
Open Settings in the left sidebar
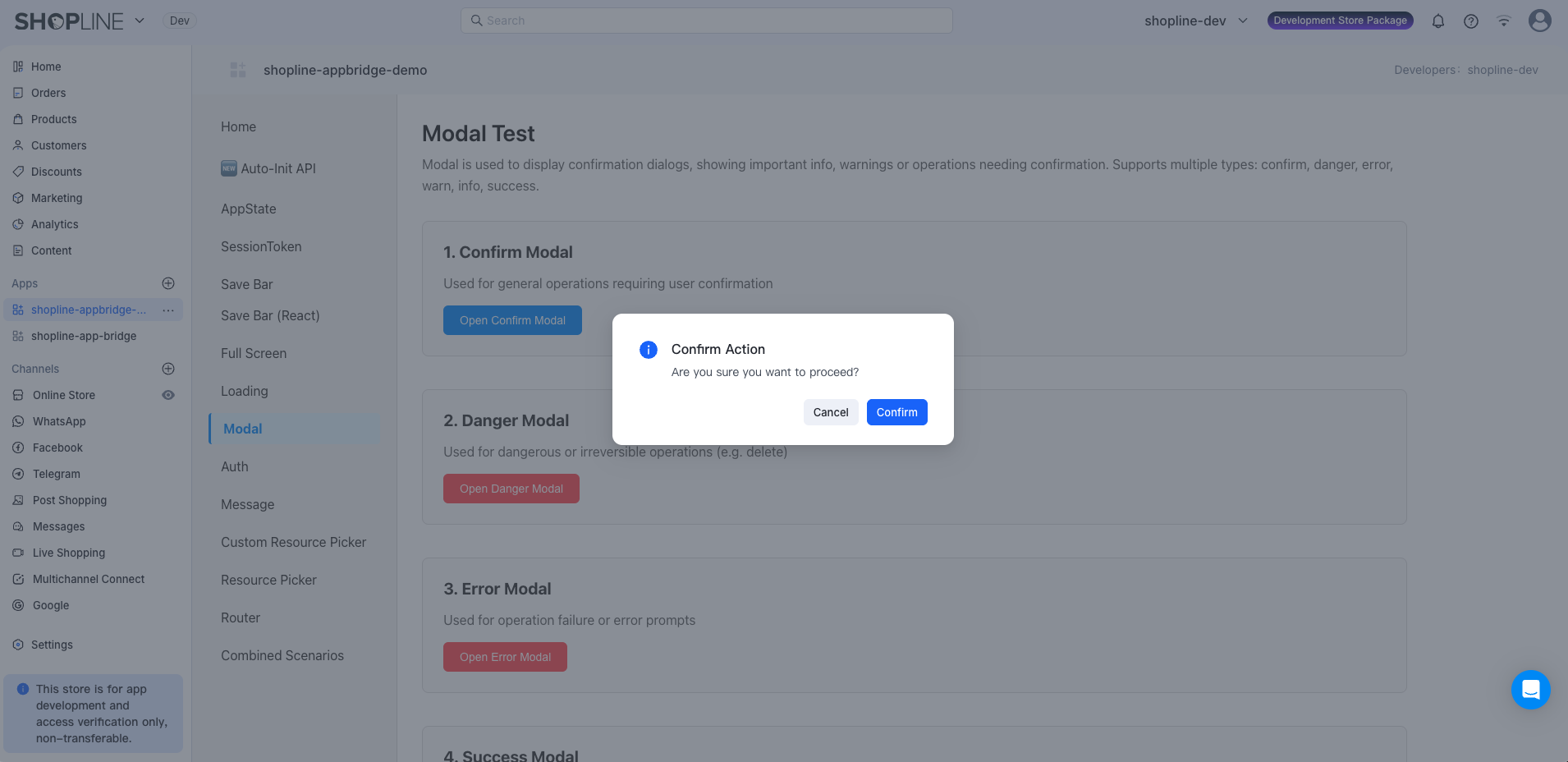point(52,645)
